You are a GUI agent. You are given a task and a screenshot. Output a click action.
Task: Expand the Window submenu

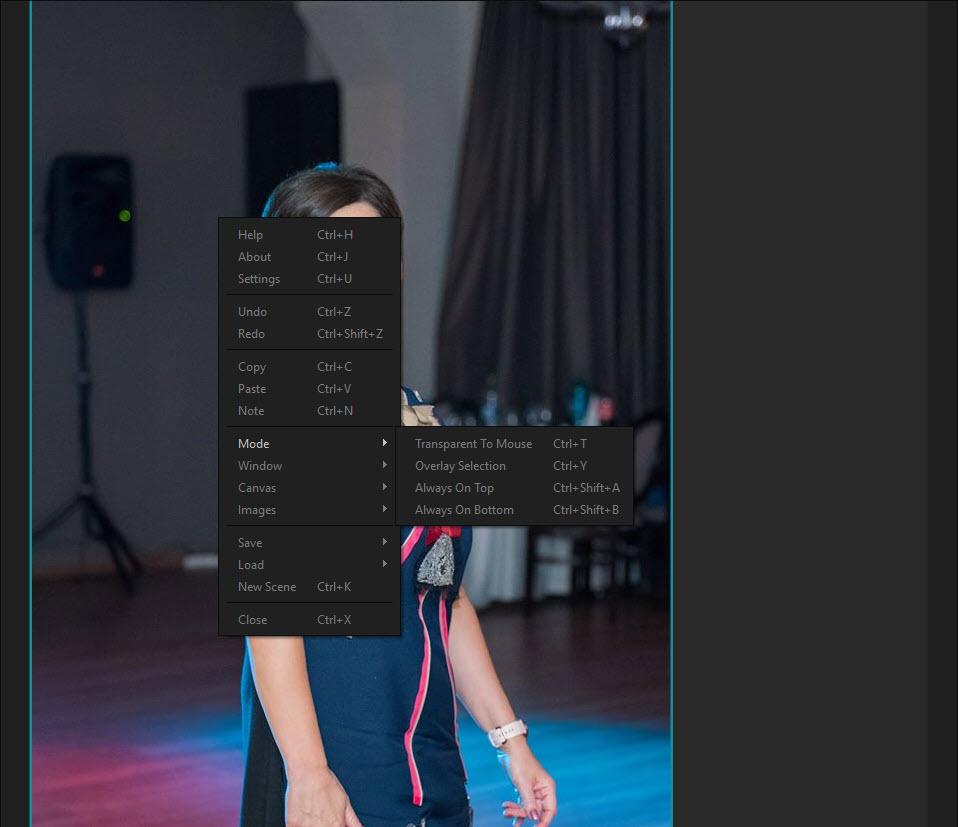(x=309, y=465)
